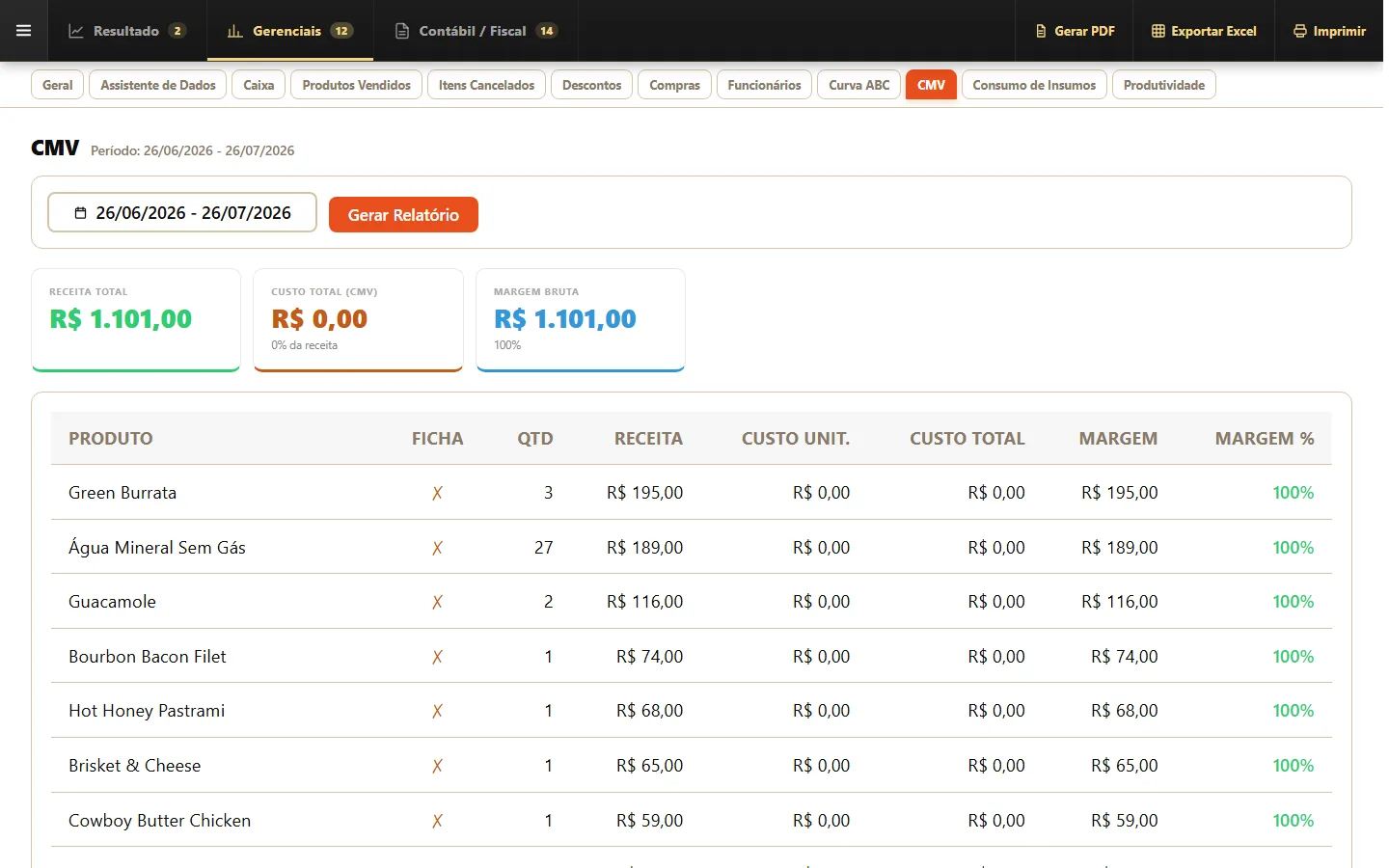Open the date range picker field
The height and width of the screenshot is (868, 1389).
182,212
